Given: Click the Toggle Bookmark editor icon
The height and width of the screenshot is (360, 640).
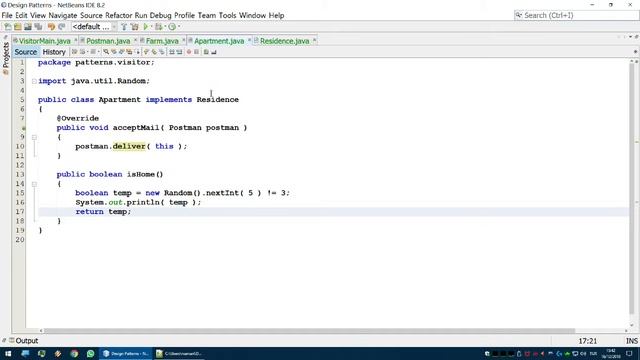Looking at the screenshot, I should pos(162,52).
